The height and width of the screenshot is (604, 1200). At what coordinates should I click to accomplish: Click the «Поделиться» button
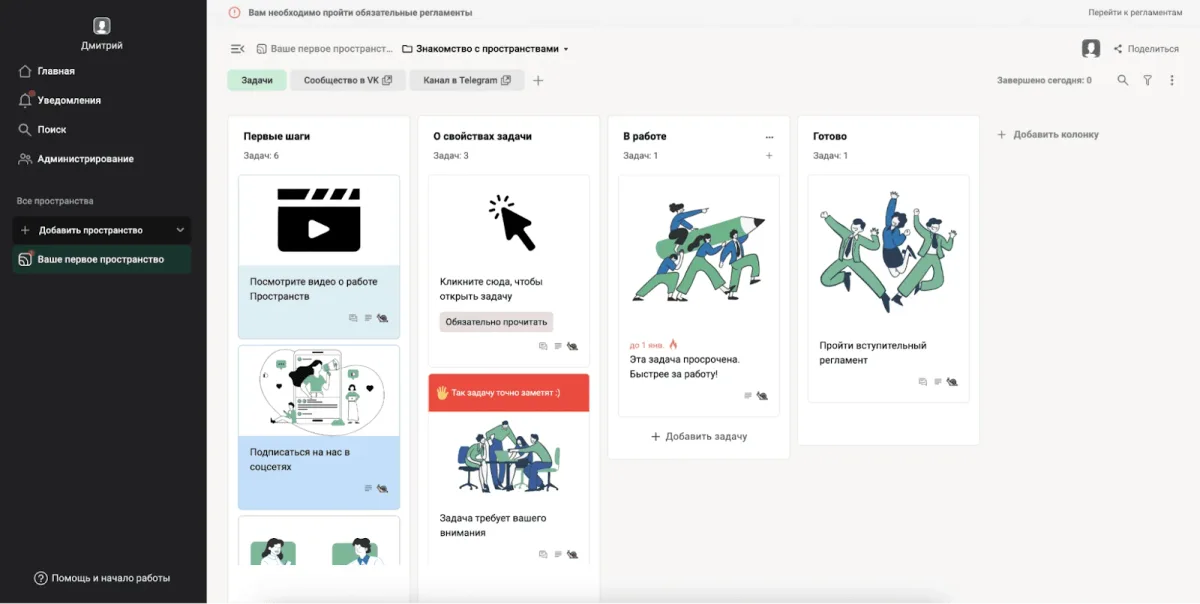click(1145, 49)
